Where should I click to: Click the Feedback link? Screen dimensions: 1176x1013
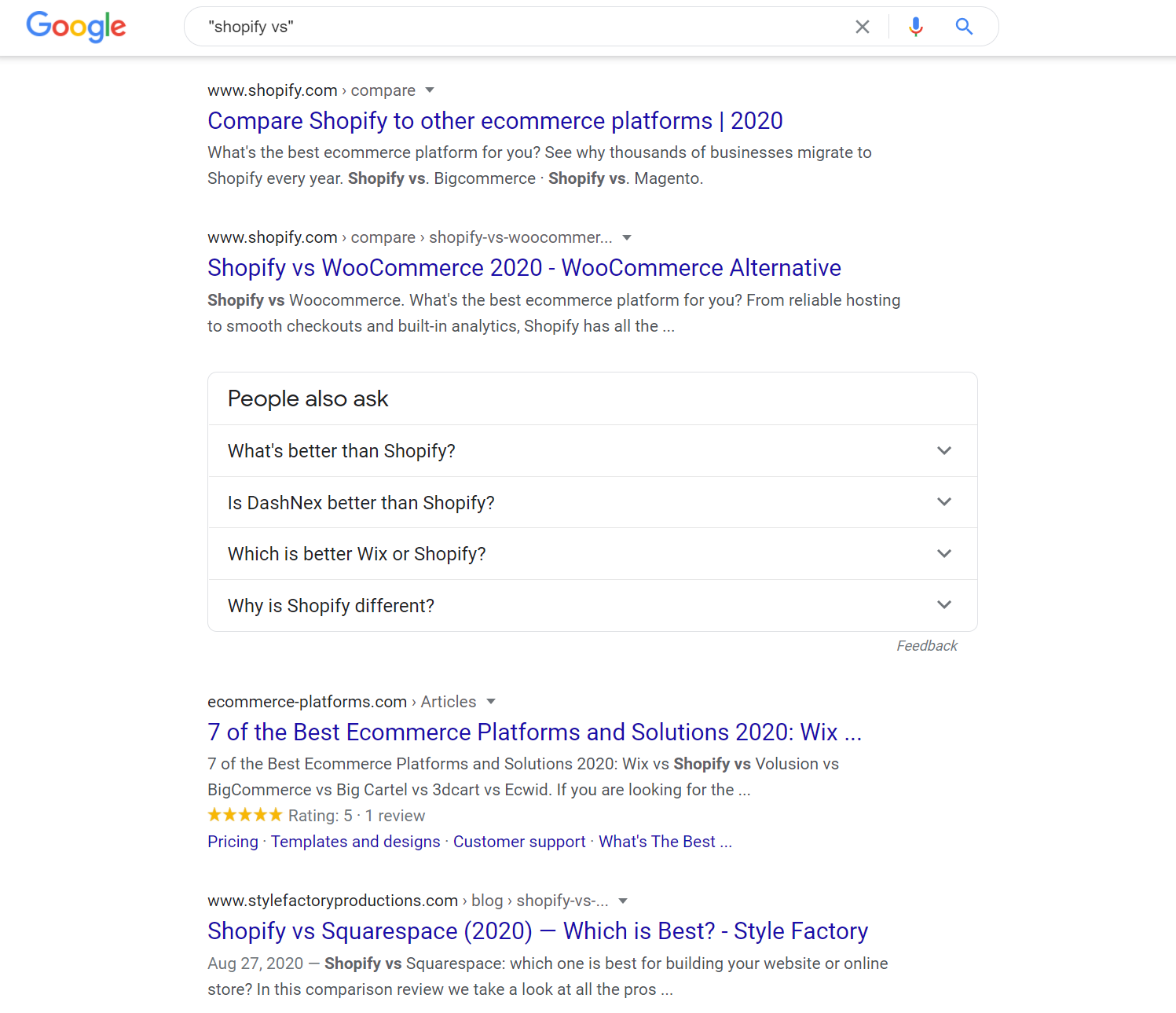[927, 646]
